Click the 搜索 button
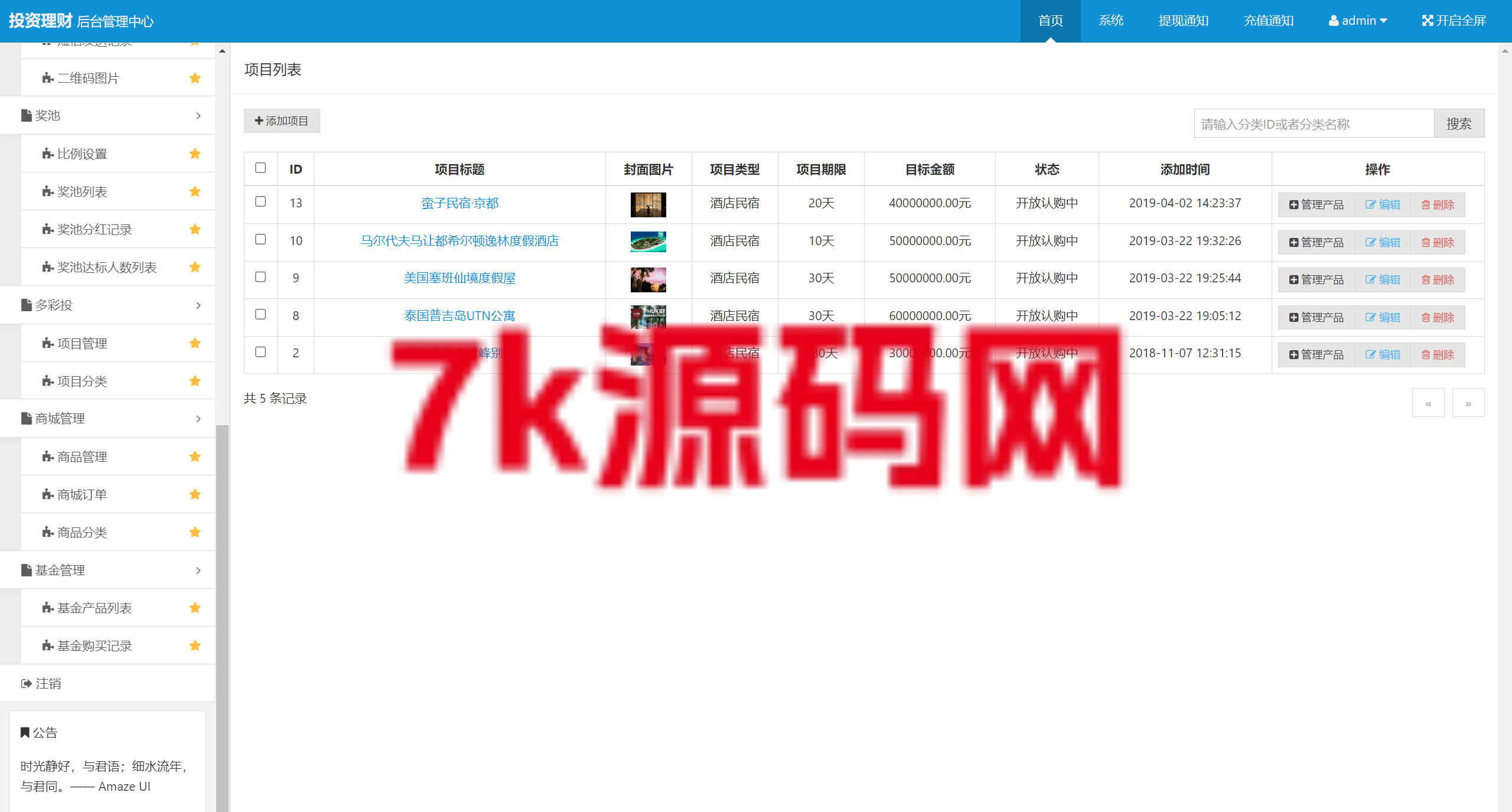The image size is (1512, 812). (x=1459, y=123)
